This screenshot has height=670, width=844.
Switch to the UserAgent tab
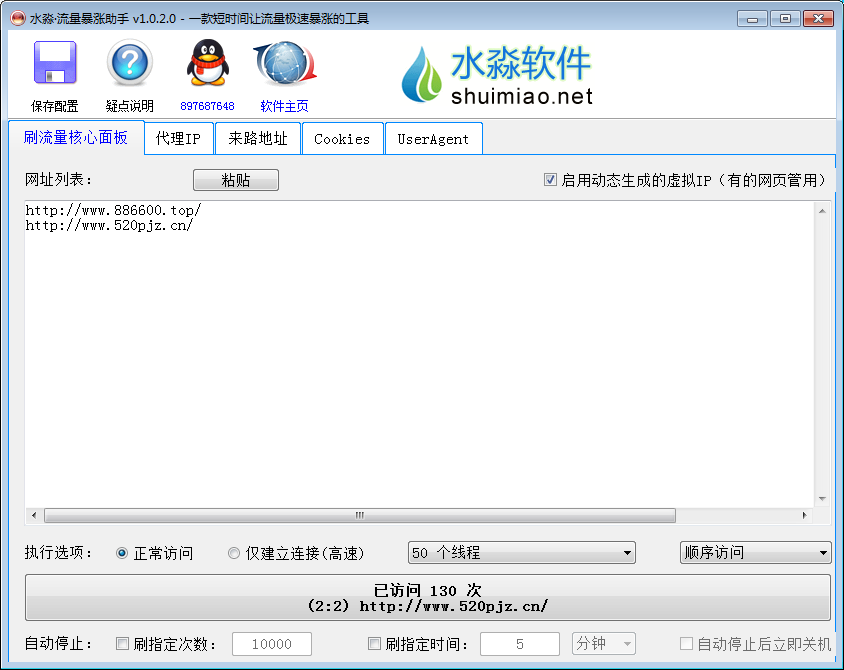coord(433,139)
